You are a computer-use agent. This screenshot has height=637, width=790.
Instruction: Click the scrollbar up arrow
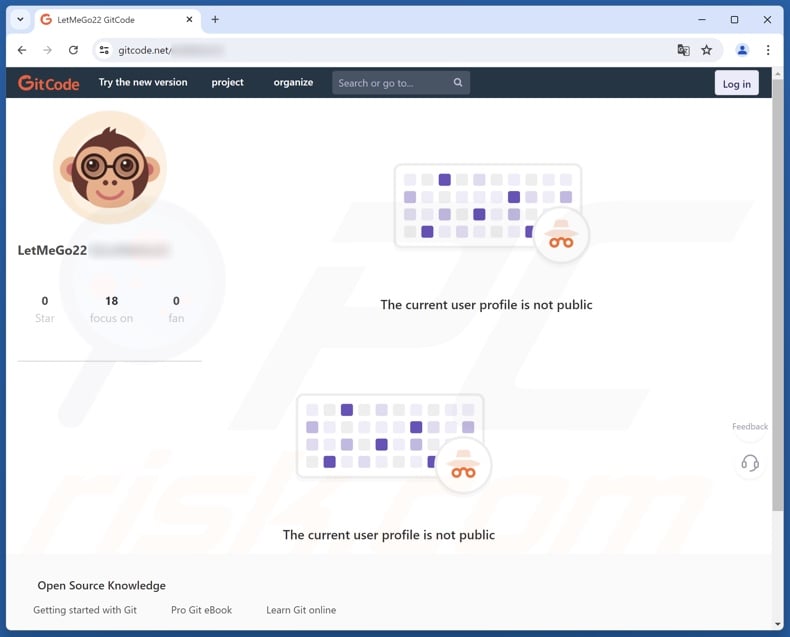pyautogui.click(x=778, y=74)
